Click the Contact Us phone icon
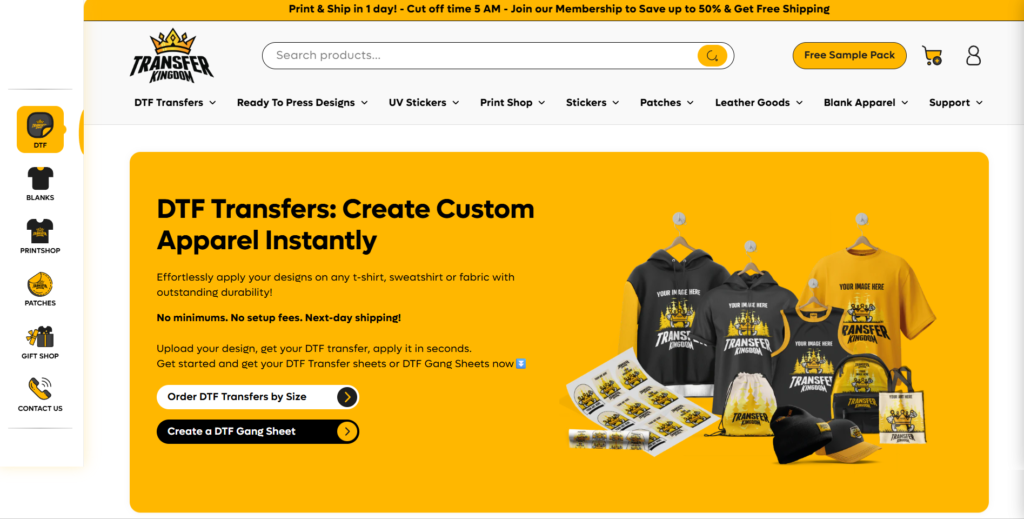The width and height of the screenshot is (1024, 519). (40, 394)
